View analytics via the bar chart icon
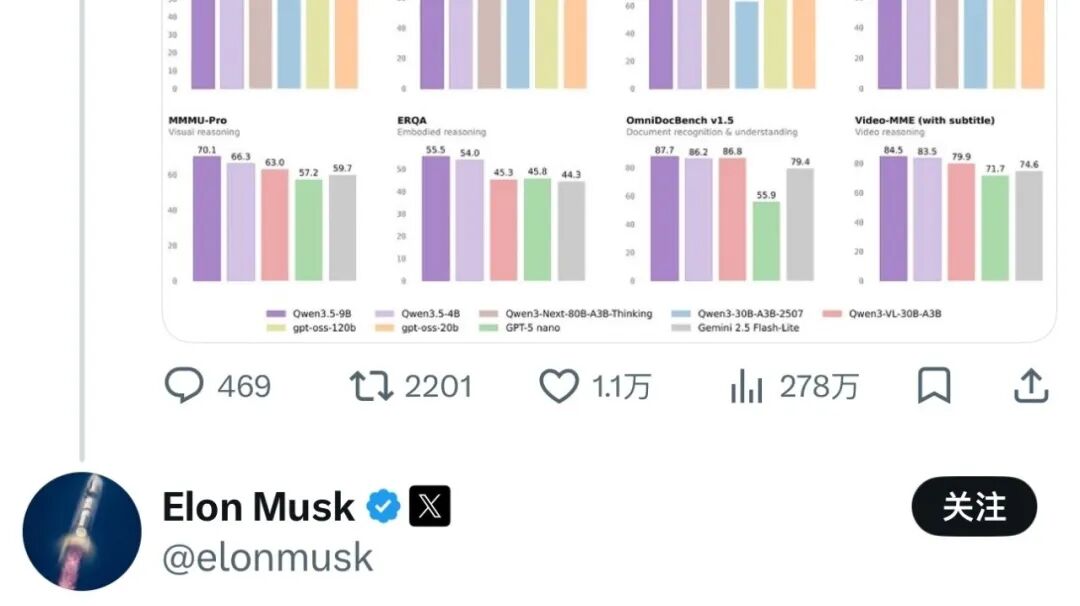 747,386
